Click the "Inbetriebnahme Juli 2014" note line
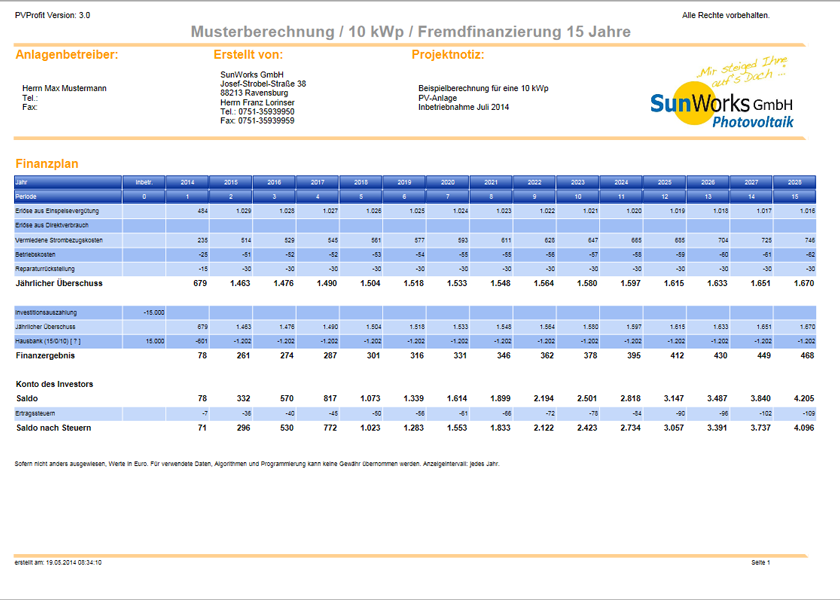The image size is (840, 600). tap(463, 107)
